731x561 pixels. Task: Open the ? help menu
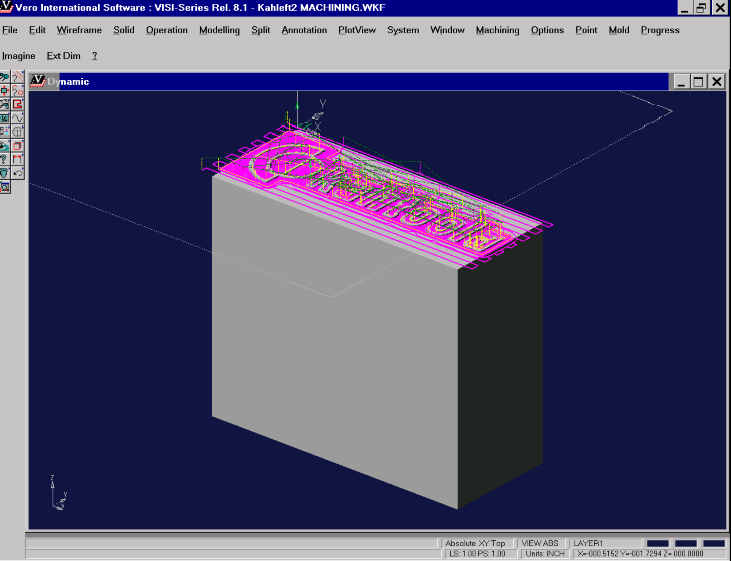(x=95, y=55)
